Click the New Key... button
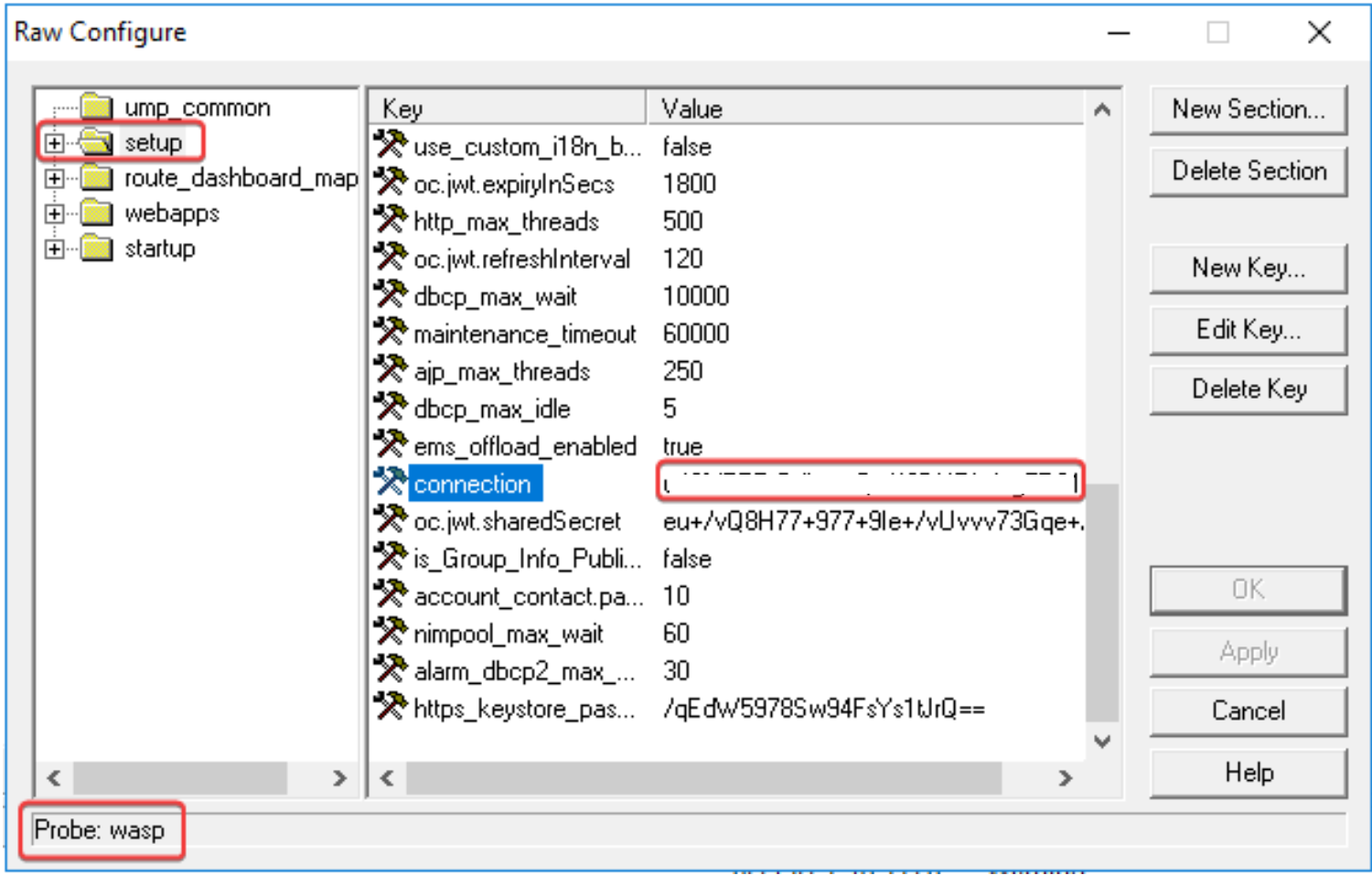Image resolution: width=1372 pixels, height=875 pixels. point(1249,268)
